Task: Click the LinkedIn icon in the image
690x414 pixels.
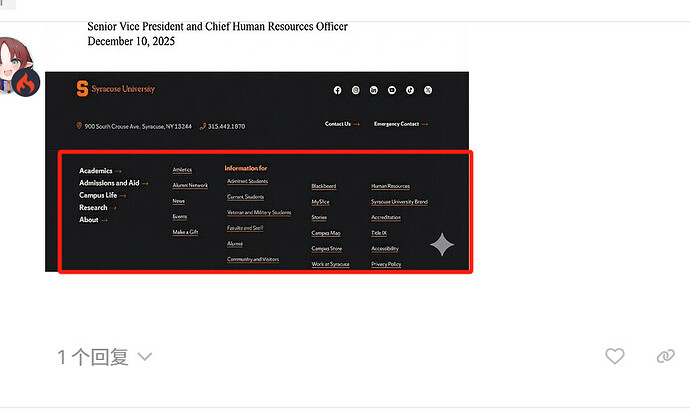Action: [x=374, y=90]
